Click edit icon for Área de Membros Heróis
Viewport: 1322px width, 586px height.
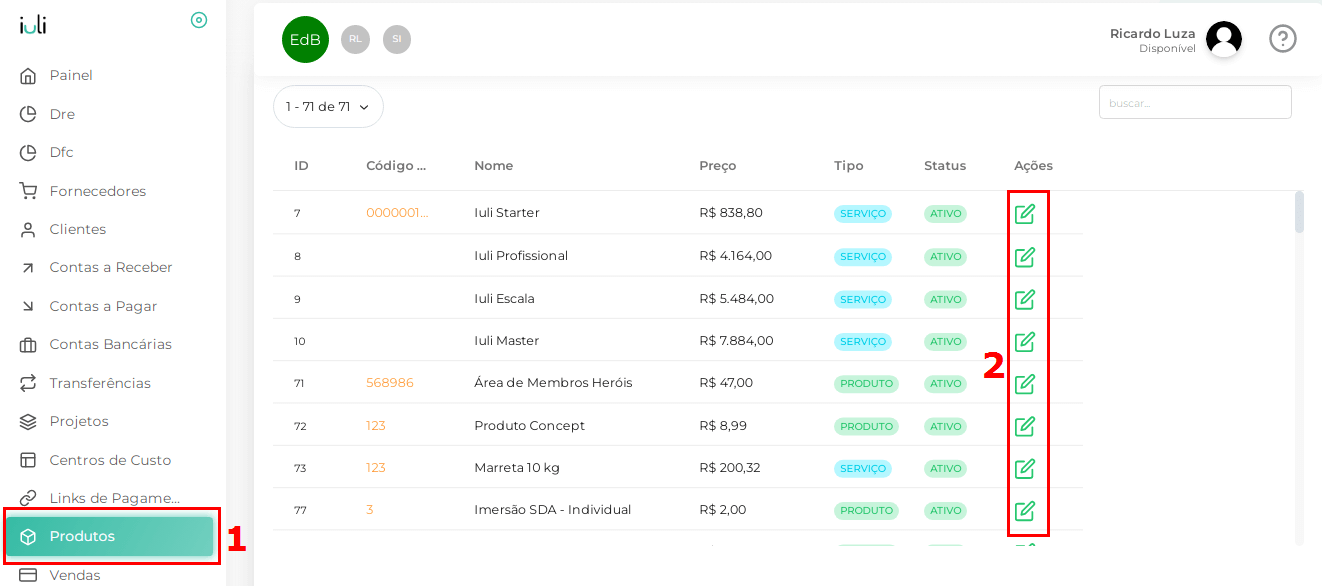coord(1025,384)
